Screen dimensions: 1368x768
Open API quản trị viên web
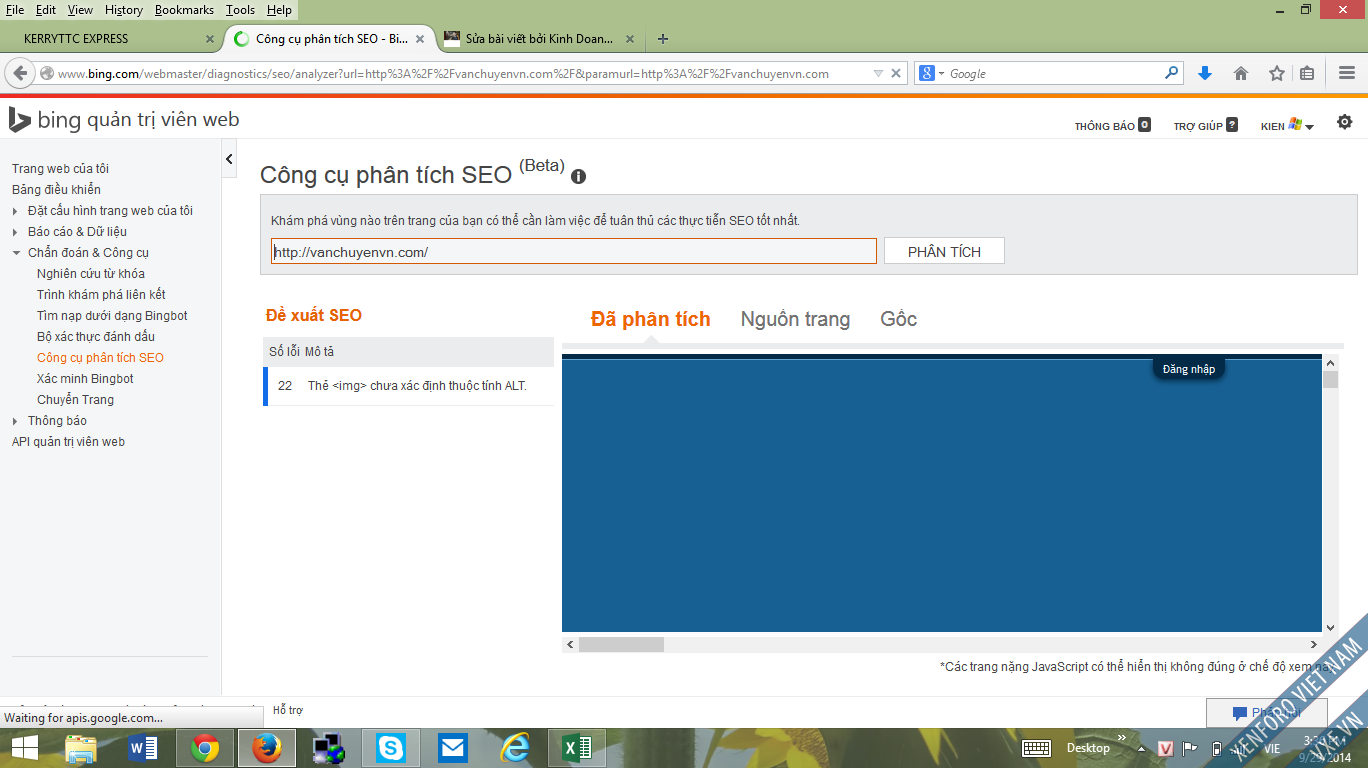(68, 442)
